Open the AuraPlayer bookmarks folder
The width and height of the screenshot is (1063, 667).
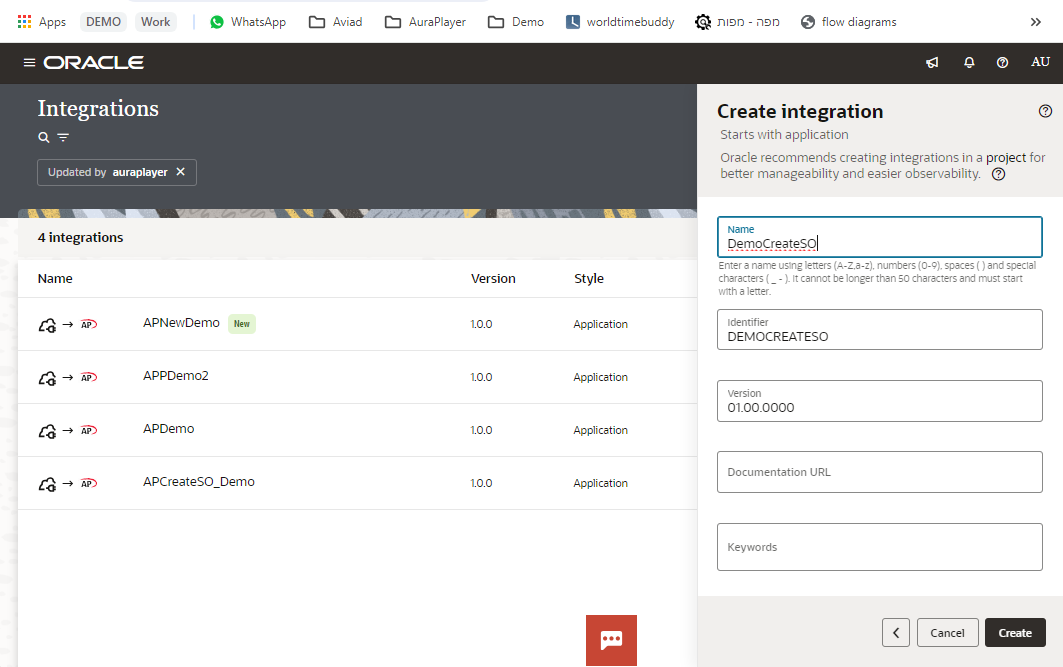pyautogui.click(x=425, y=22)
